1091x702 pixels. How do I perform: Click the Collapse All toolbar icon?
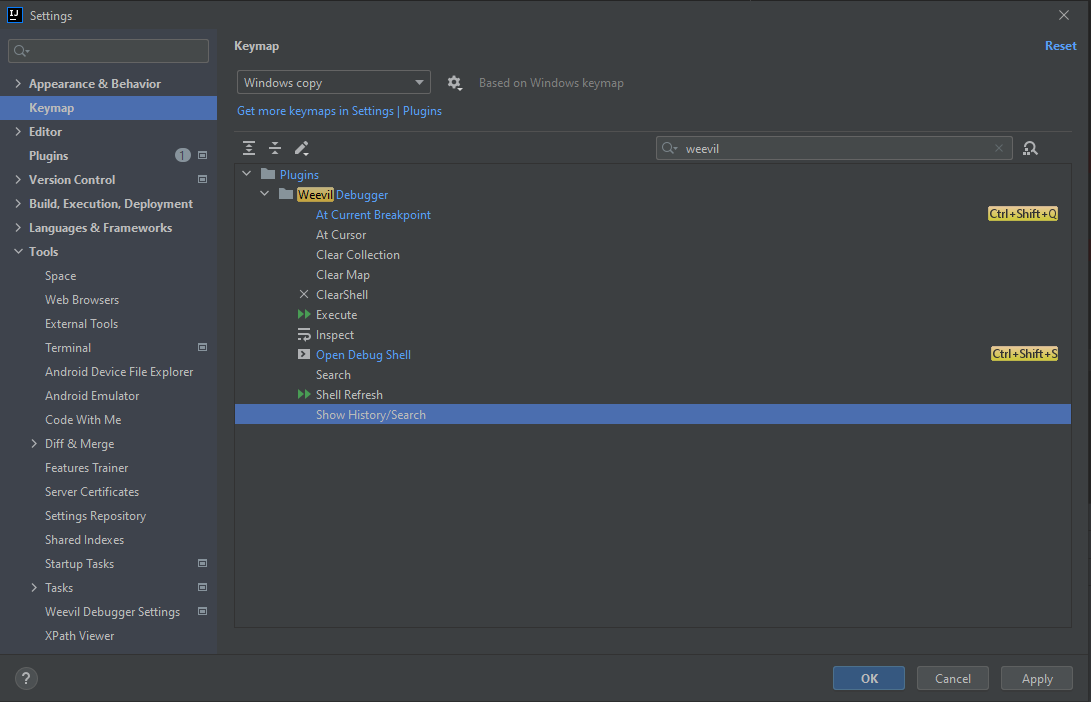[275, 148]
